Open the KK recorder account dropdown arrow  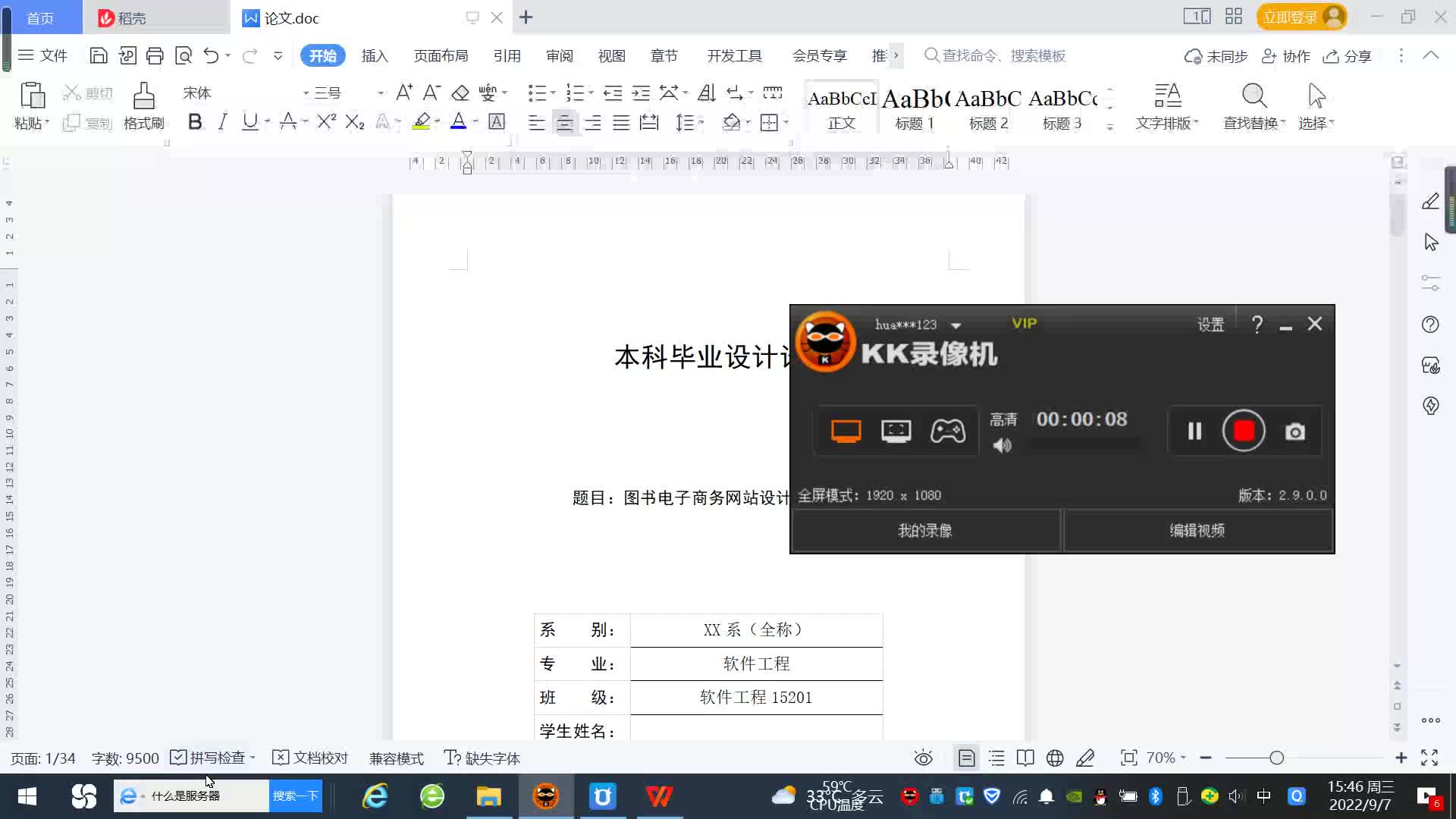956,325
